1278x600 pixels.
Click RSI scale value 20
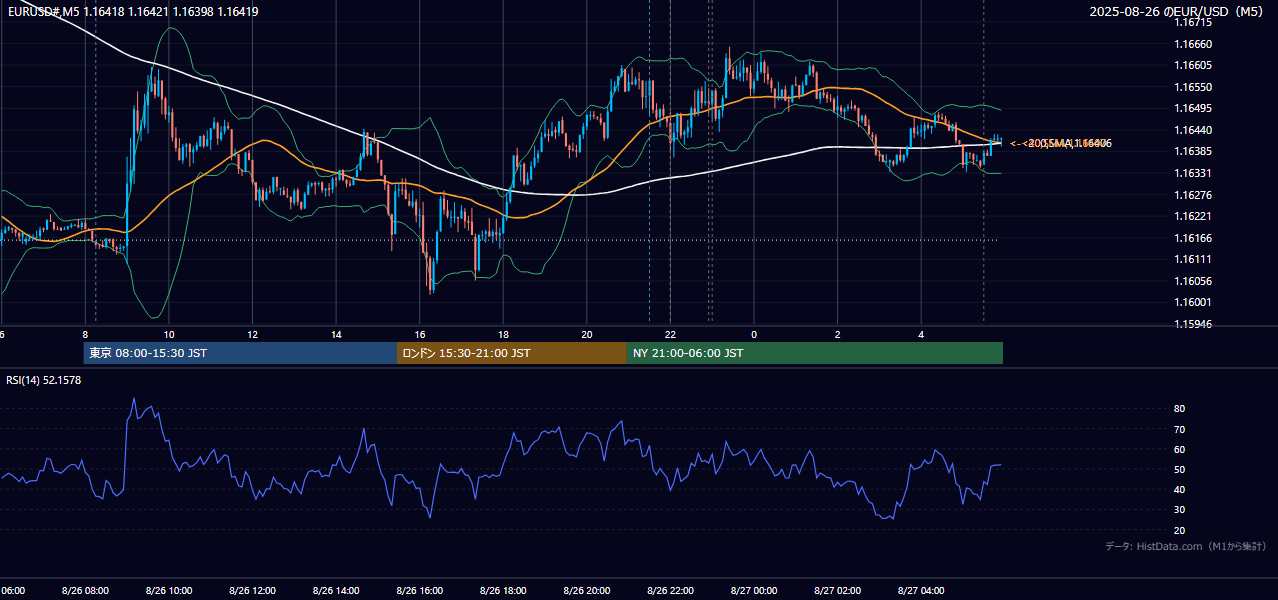point(1179,530)
